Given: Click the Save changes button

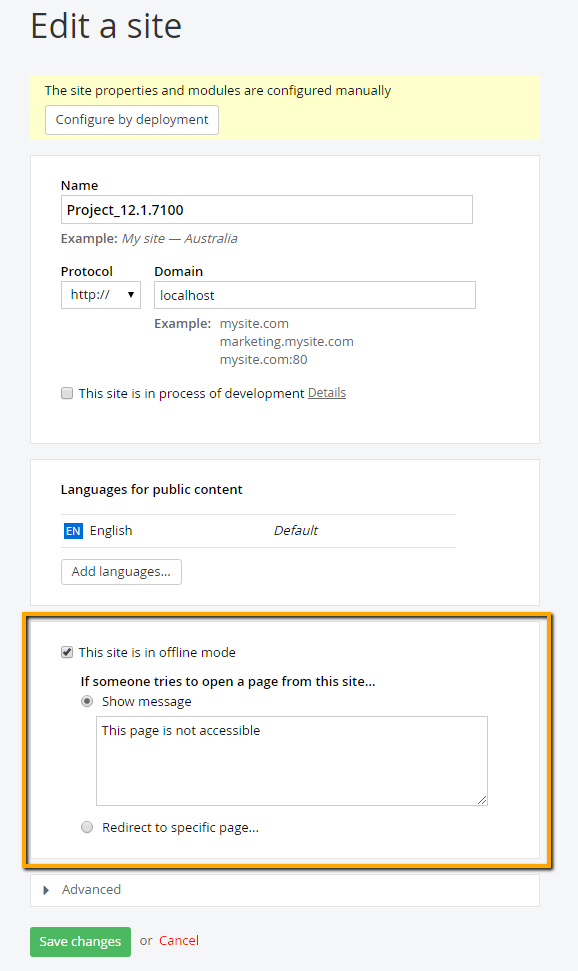Looking at the screenshot, I should (x=80, y=941).
